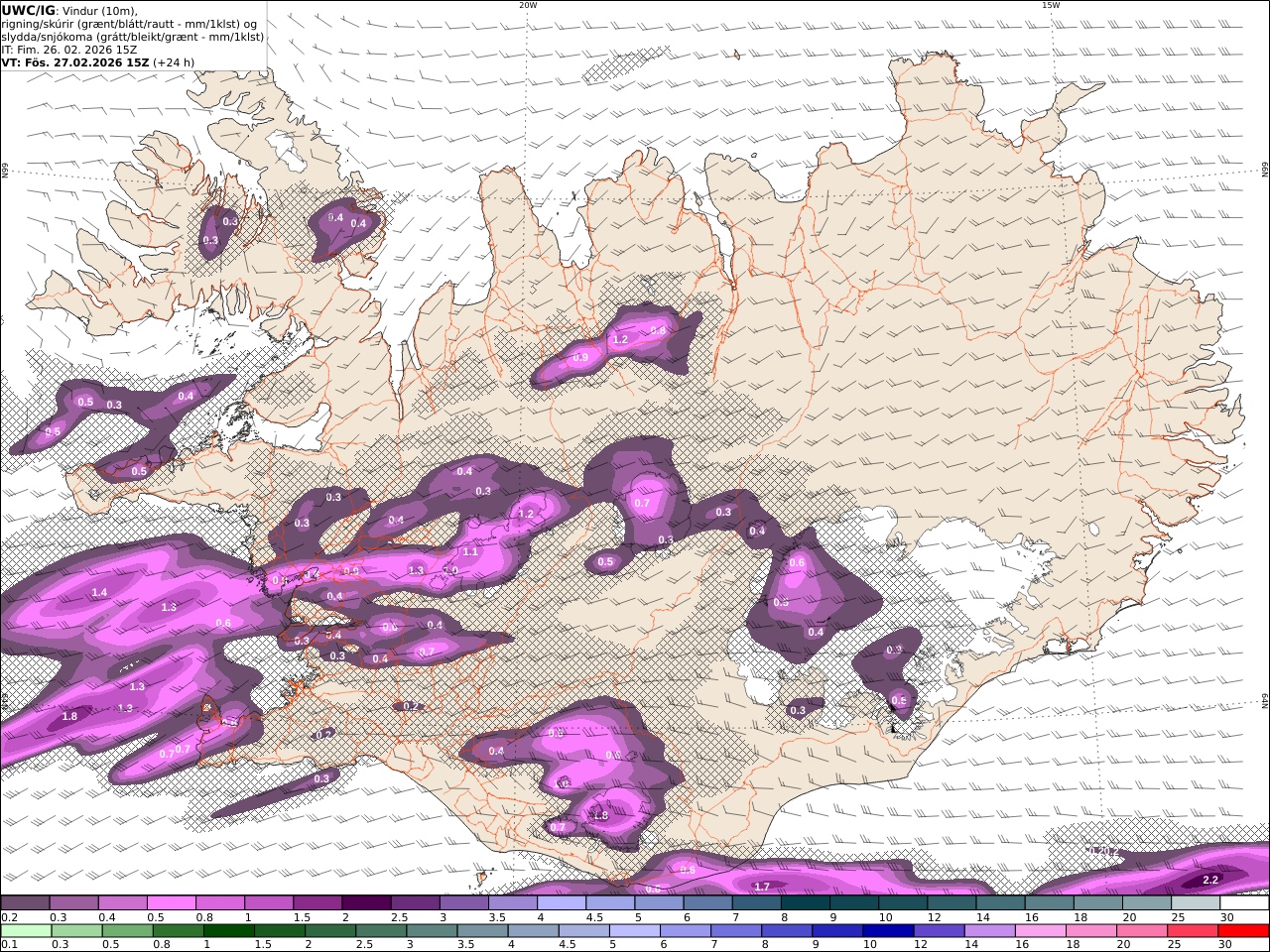The height and width of the screenshot is (952, 1270).
Task: Click the 1.8 value over the sea off southwest coast
Action: coord(69,716)
